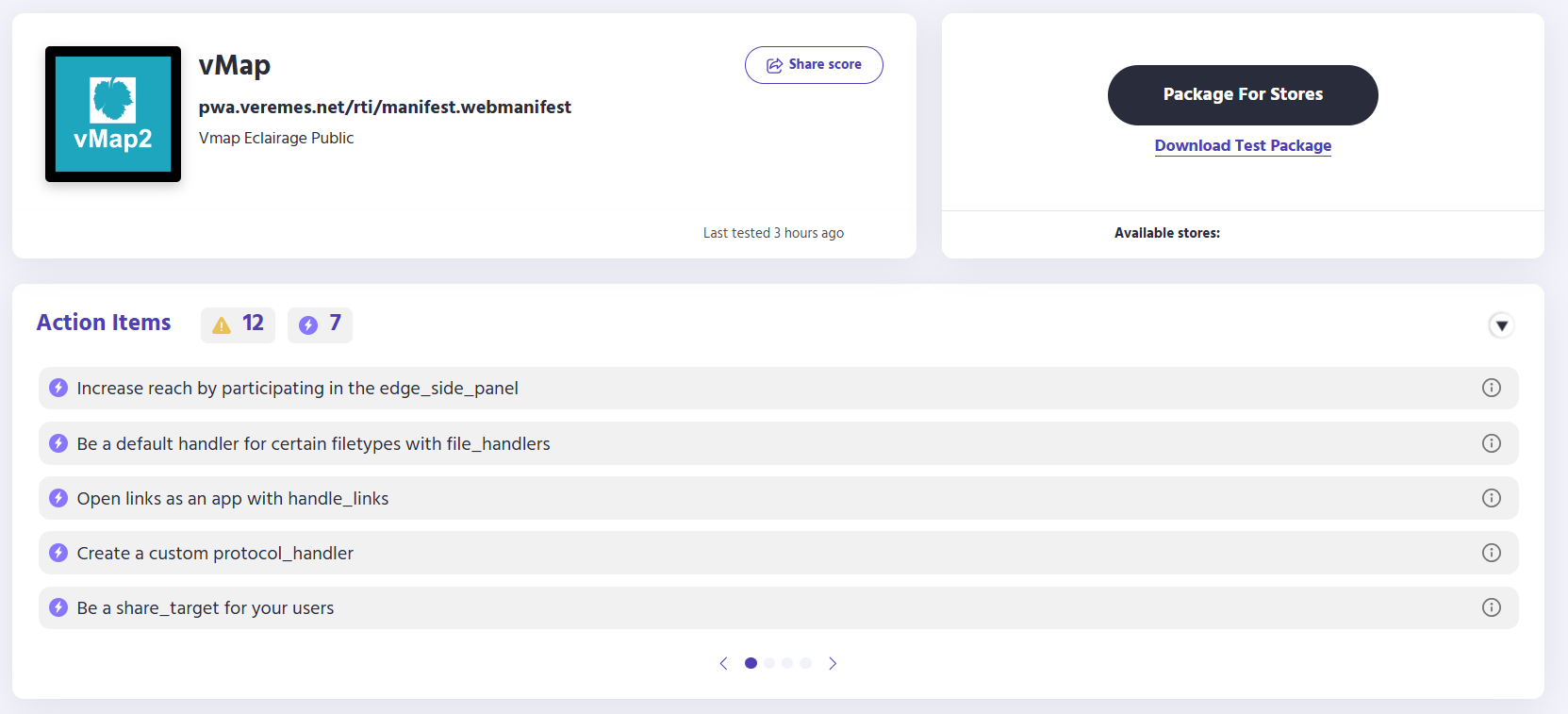Viewport: 1568px width, 714px height.
Task: Select the first pagination dot
Action: [751, 663]
